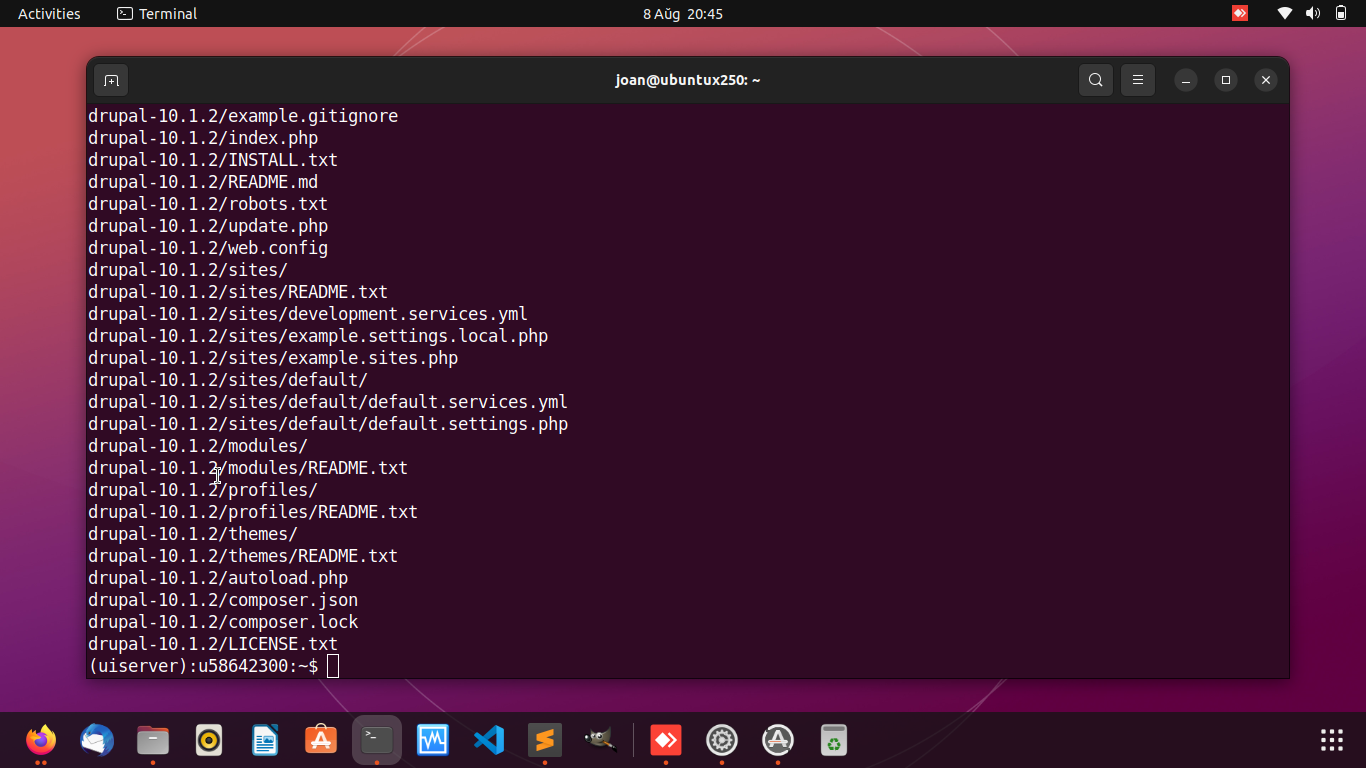
Task: Click the modules/README.txt line
Action: (248, 468)
